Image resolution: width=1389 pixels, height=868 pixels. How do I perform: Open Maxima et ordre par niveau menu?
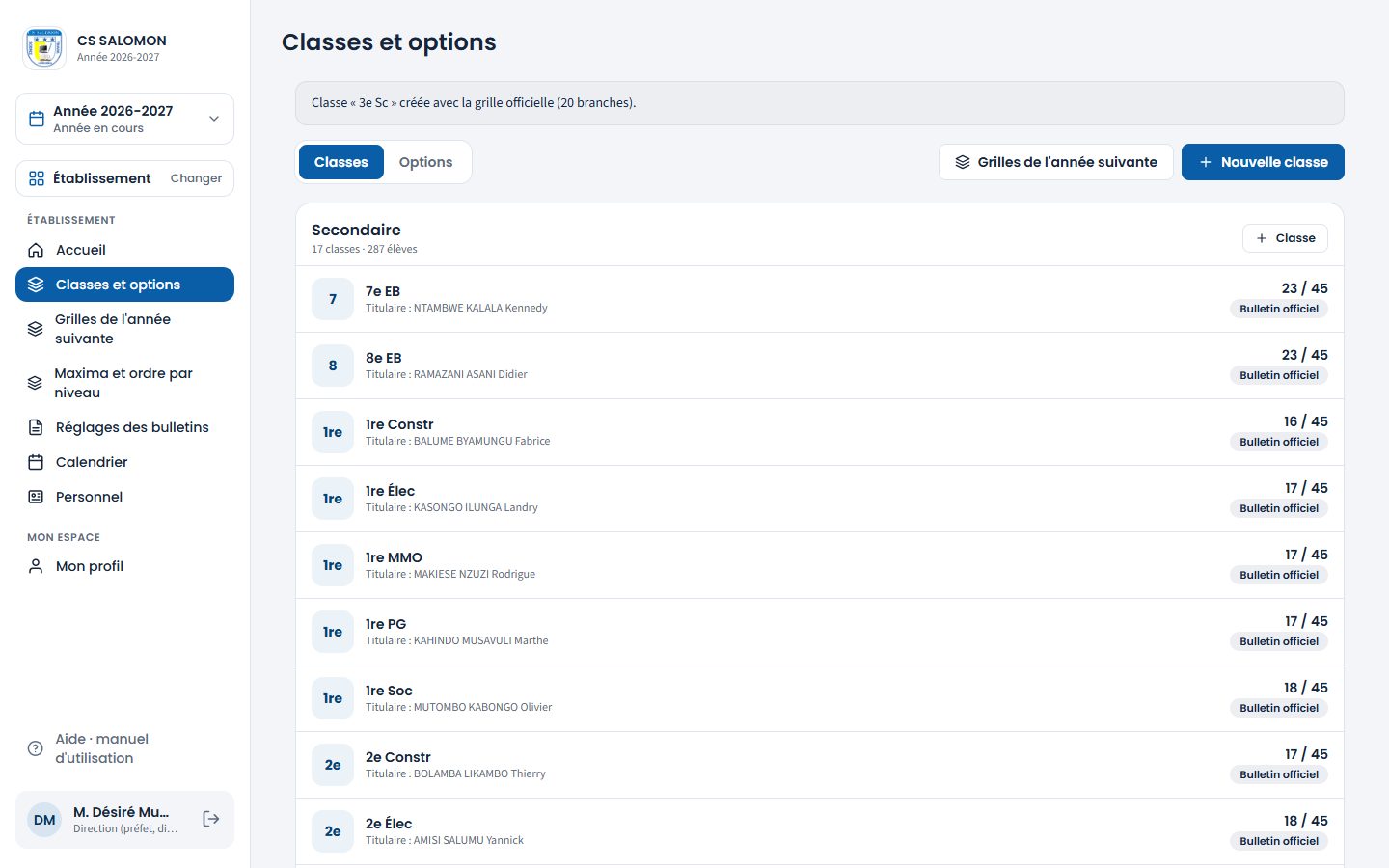[x=124, y=383]
